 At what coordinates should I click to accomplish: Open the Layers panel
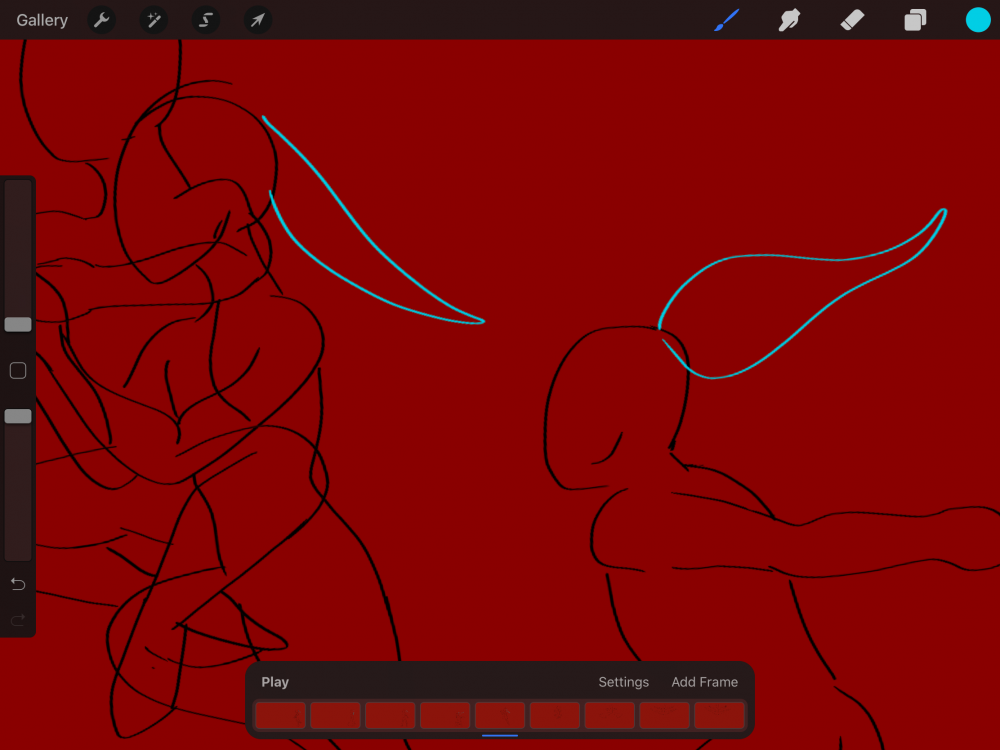pyautogui.click(x=915, y=20)
